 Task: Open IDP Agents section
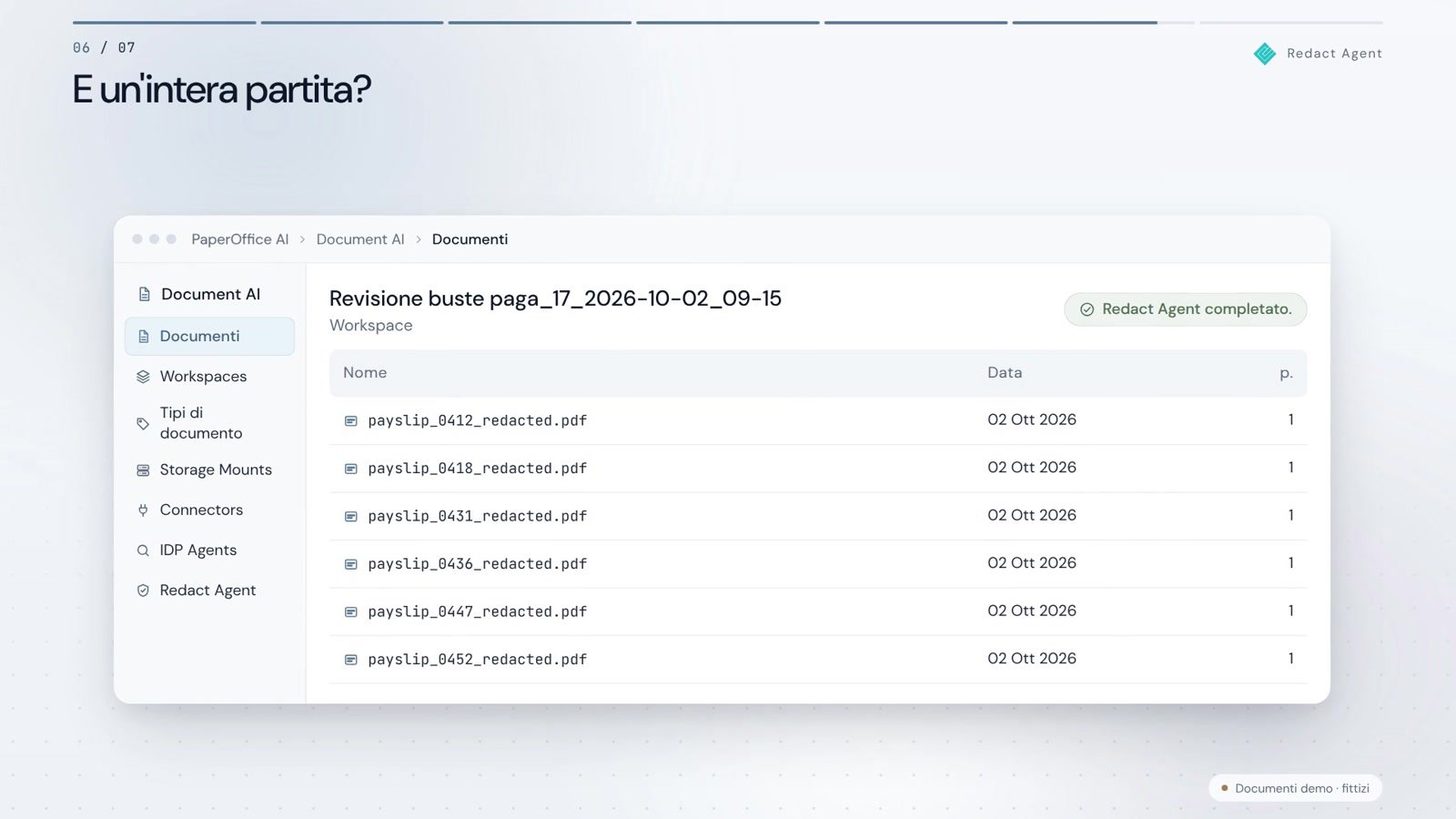[x=209, y=551]
